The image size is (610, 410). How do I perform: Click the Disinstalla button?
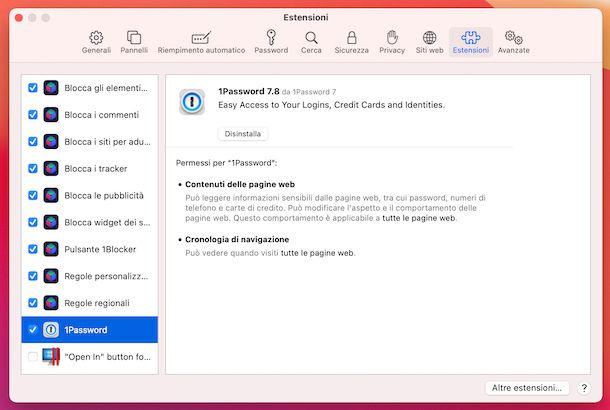(x=243, y=134)
